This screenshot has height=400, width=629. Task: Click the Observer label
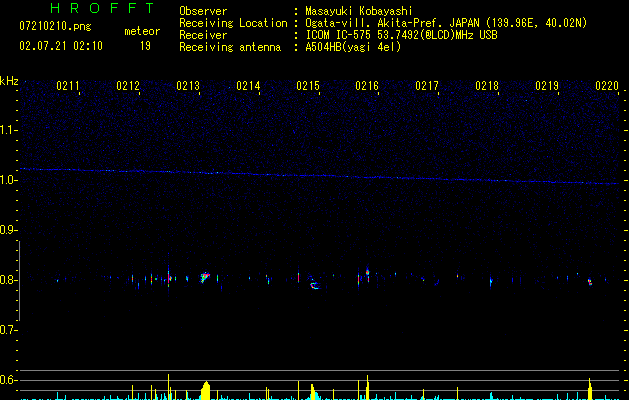tap(203, 11)
